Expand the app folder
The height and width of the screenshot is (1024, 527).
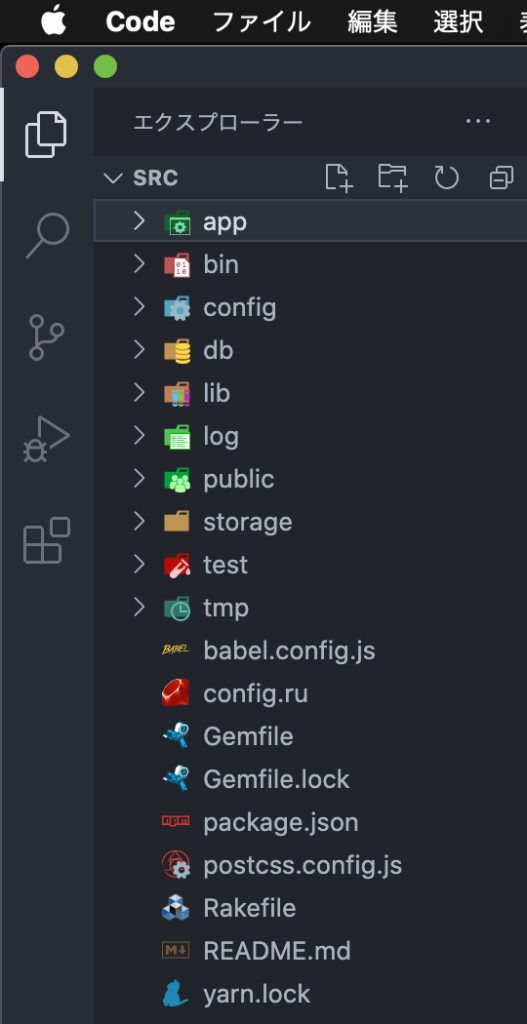pos(310,221)
